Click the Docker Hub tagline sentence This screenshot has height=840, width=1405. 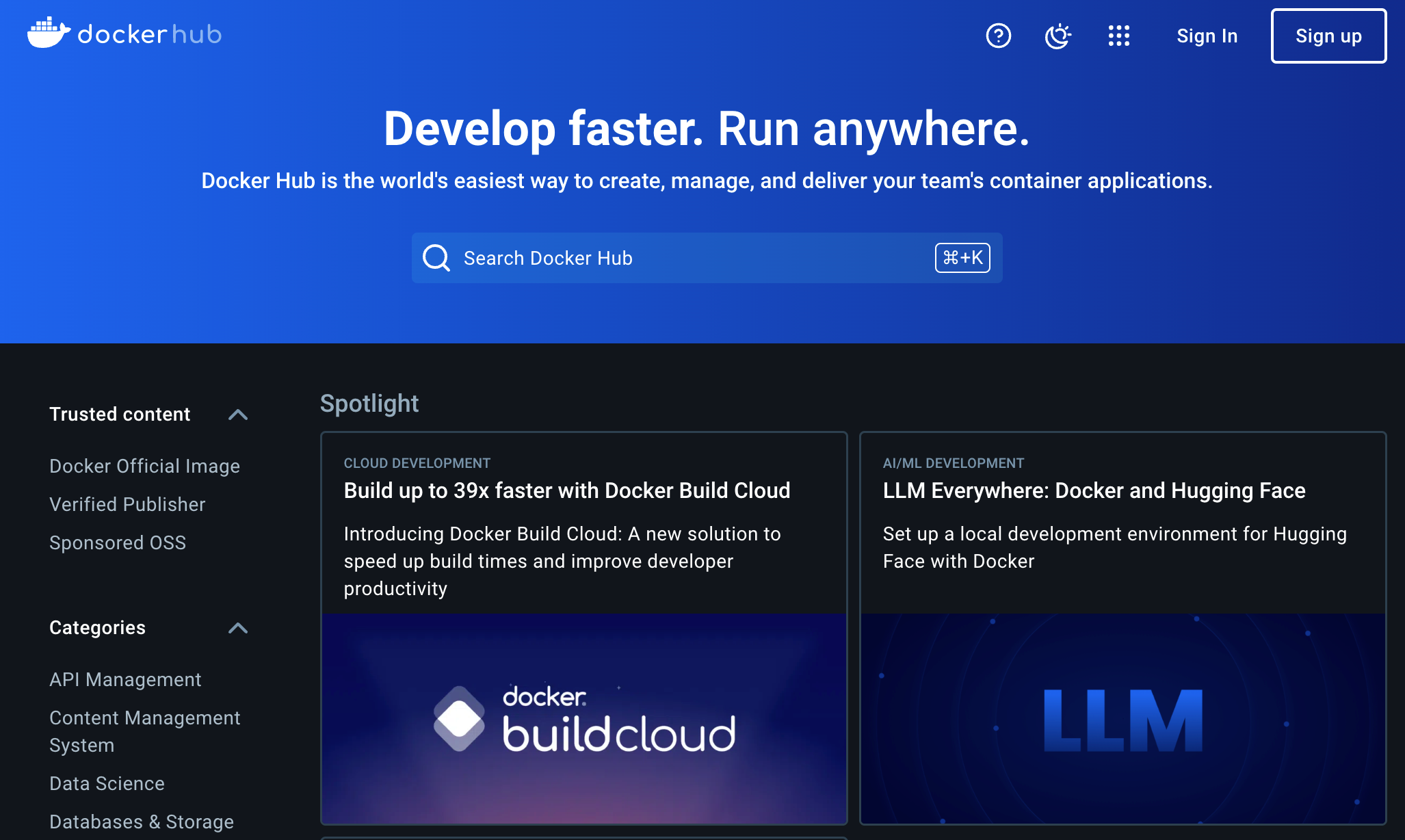[707, 181]
